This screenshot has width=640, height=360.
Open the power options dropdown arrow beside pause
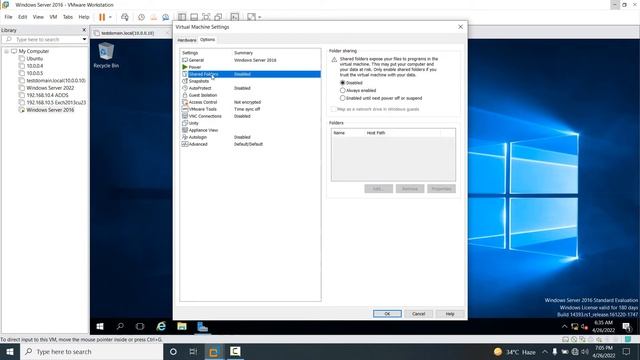(110, 17)
